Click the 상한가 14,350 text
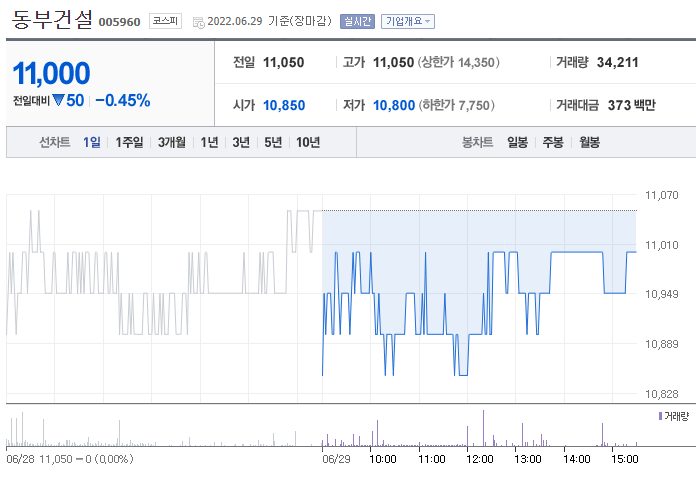 459,62
